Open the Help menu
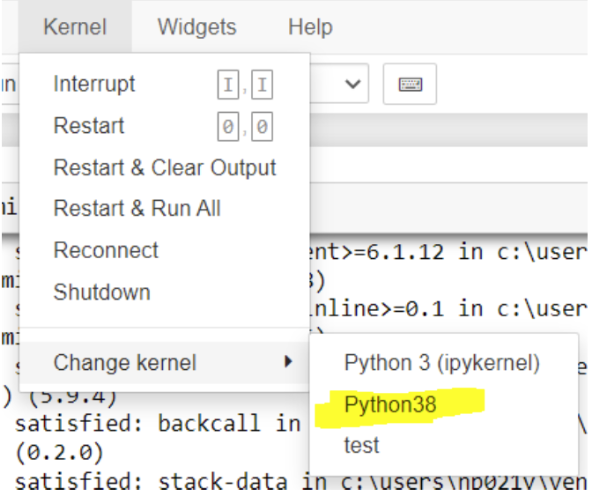Screen dimensions: 591x494 [310, 27]
